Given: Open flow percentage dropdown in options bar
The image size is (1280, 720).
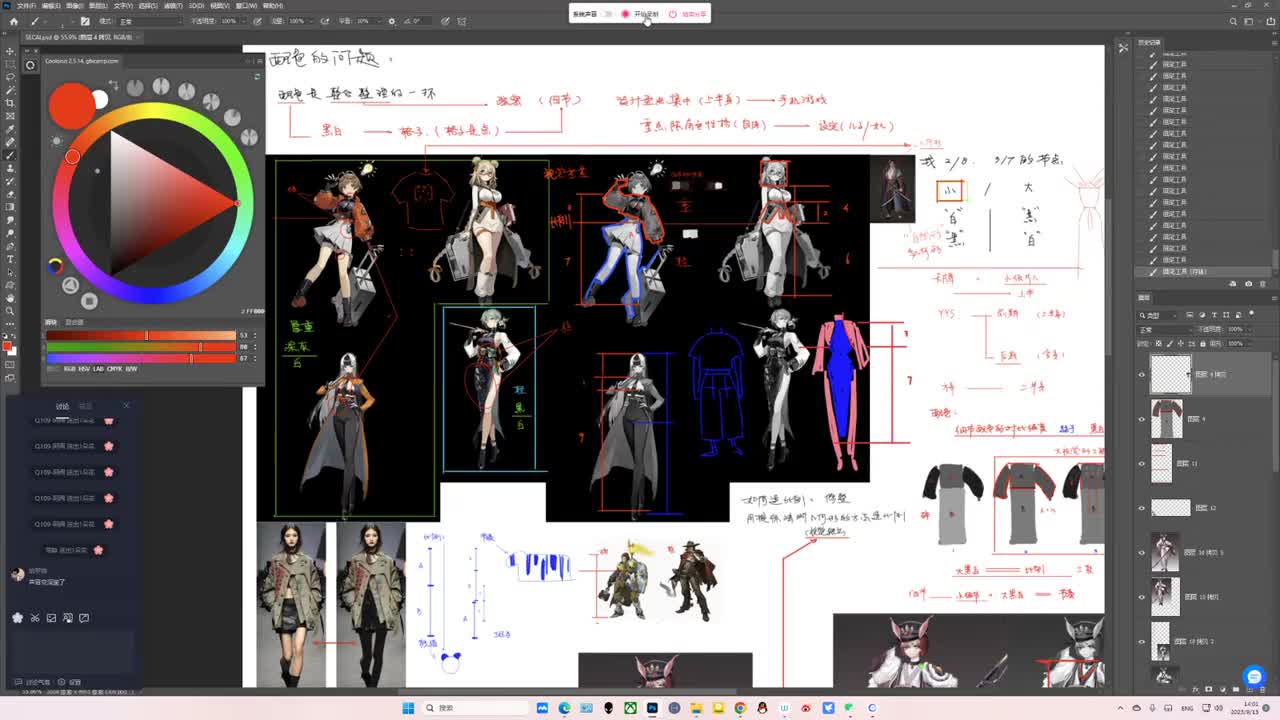Looking at the screenshot, I should tap(311, 21).
